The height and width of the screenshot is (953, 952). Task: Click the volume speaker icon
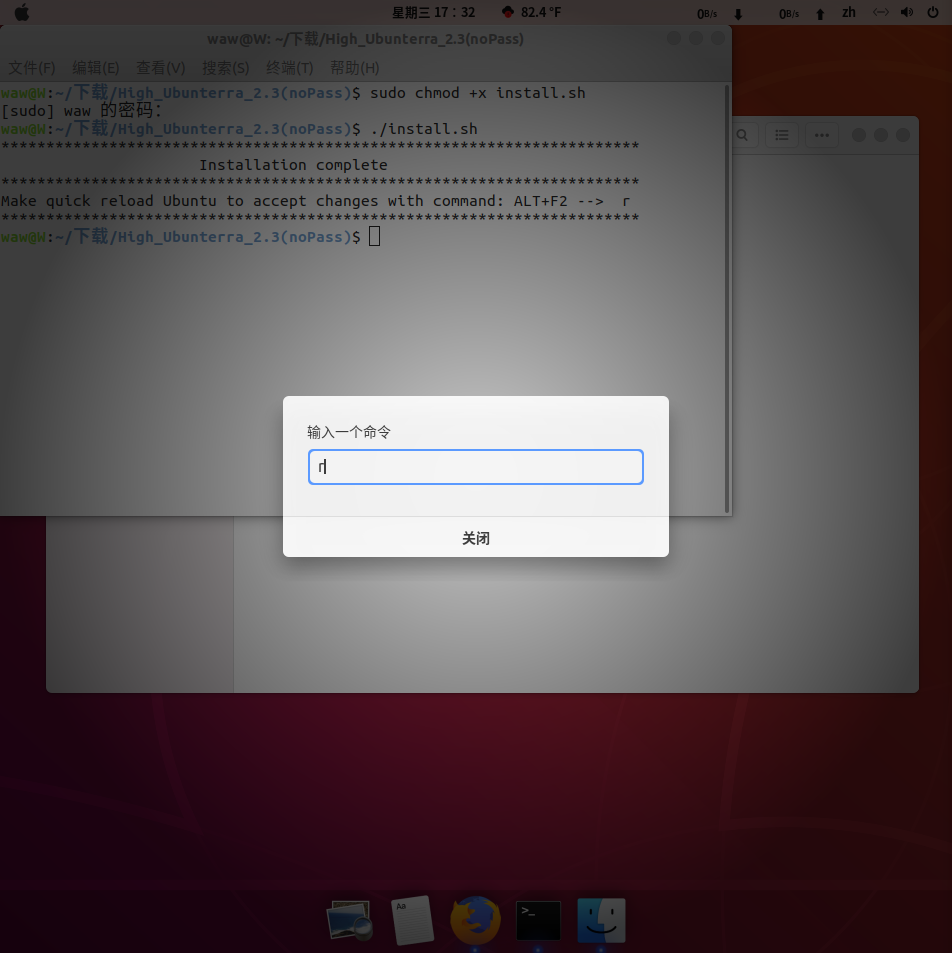(x=907, y=13)
